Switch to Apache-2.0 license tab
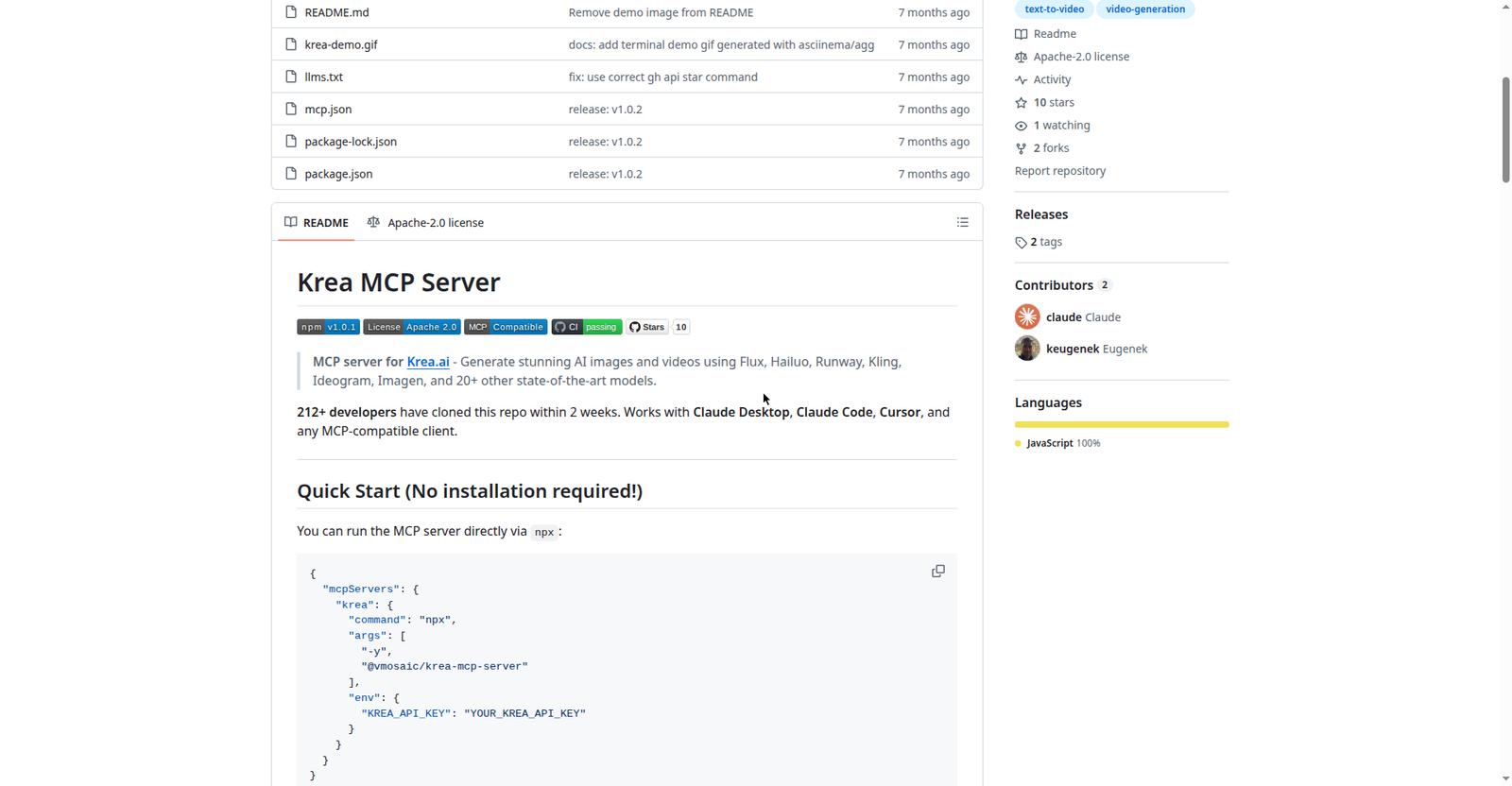The image size is (1512, 786). [425, 223]
